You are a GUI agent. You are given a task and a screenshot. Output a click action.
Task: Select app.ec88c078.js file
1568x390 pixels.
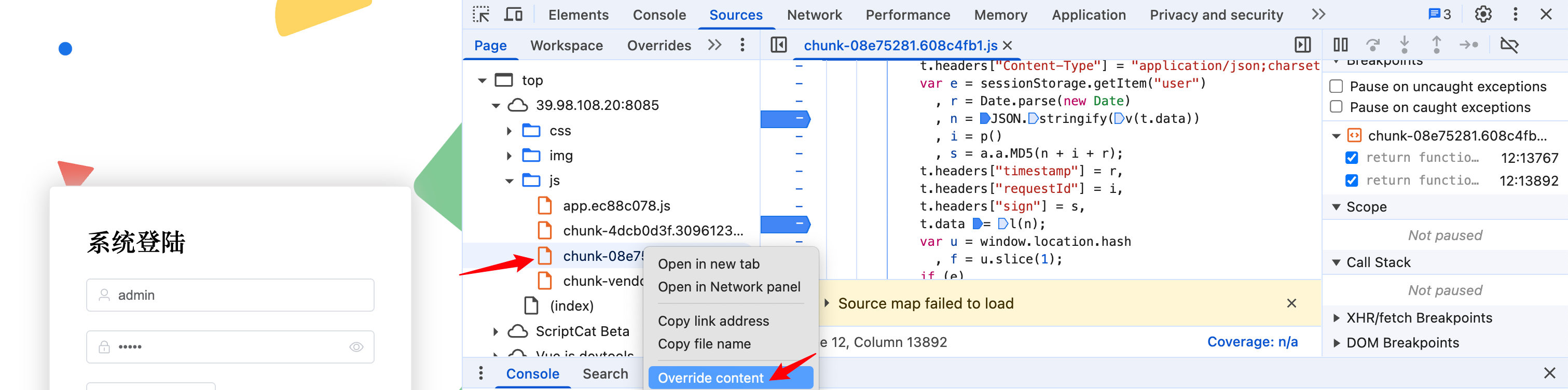pos(616,206)
